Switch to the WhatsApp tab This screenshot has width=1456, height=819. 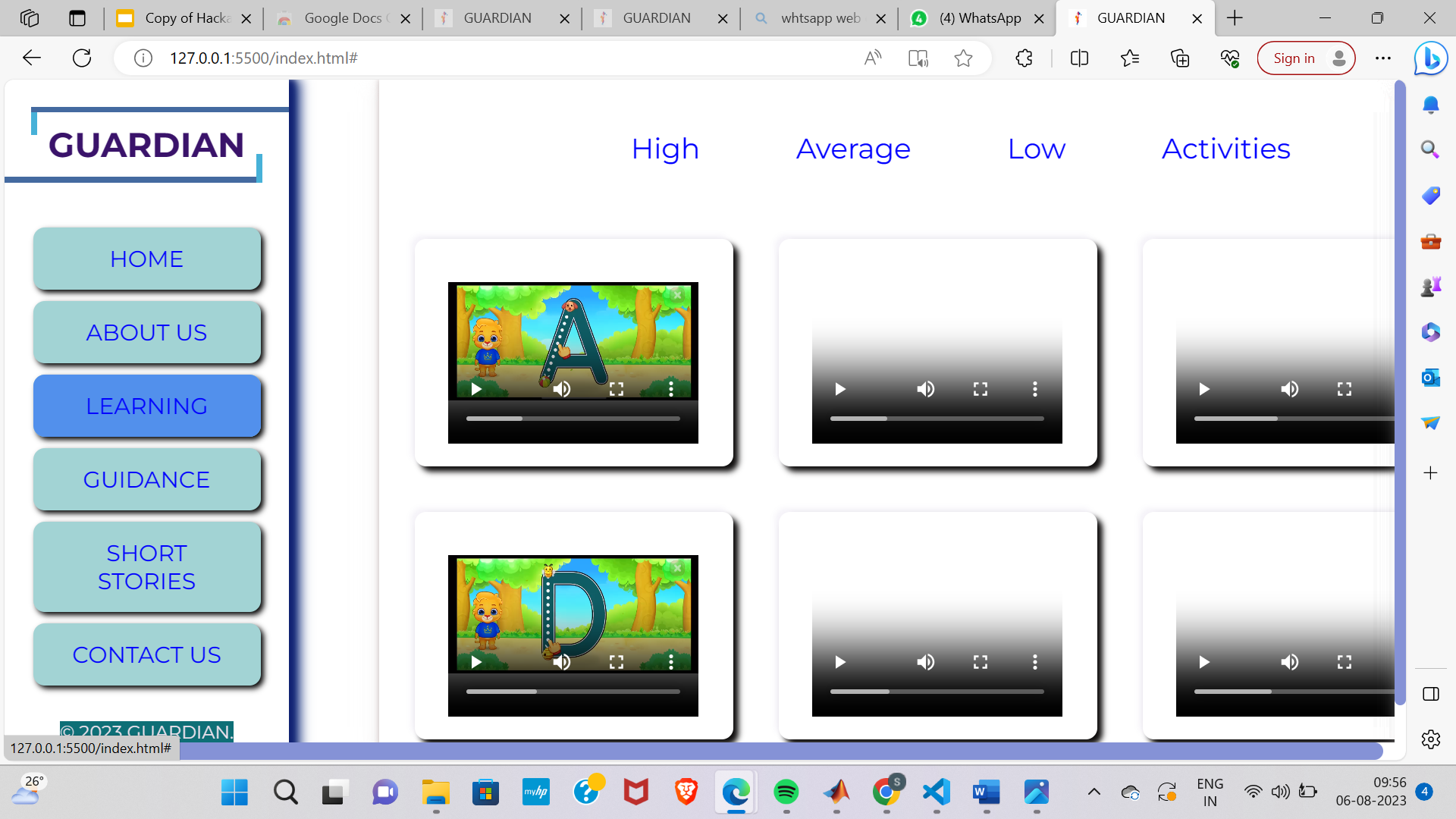point(978,18)
